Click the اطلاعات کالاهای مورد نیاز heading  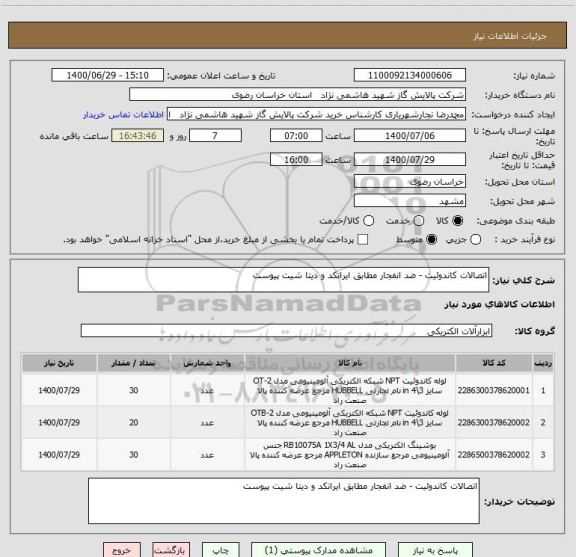point(500,305)
